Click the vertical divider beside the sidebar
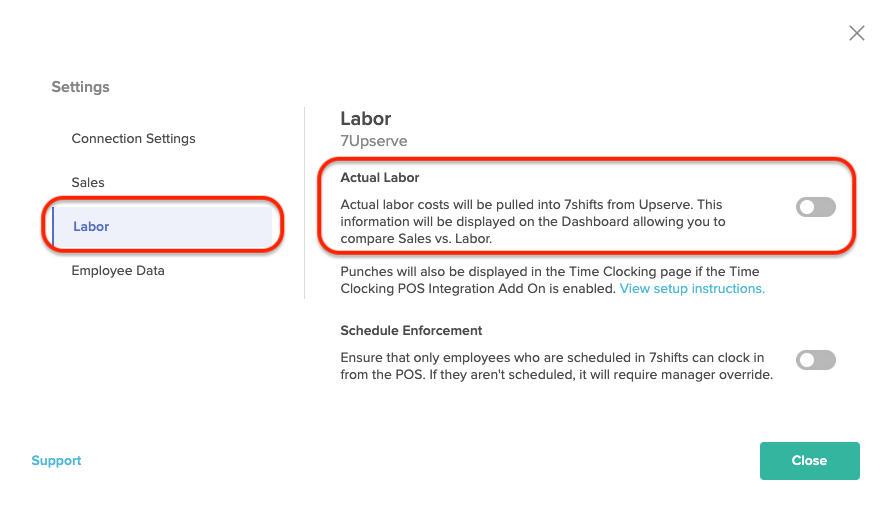 305,203
